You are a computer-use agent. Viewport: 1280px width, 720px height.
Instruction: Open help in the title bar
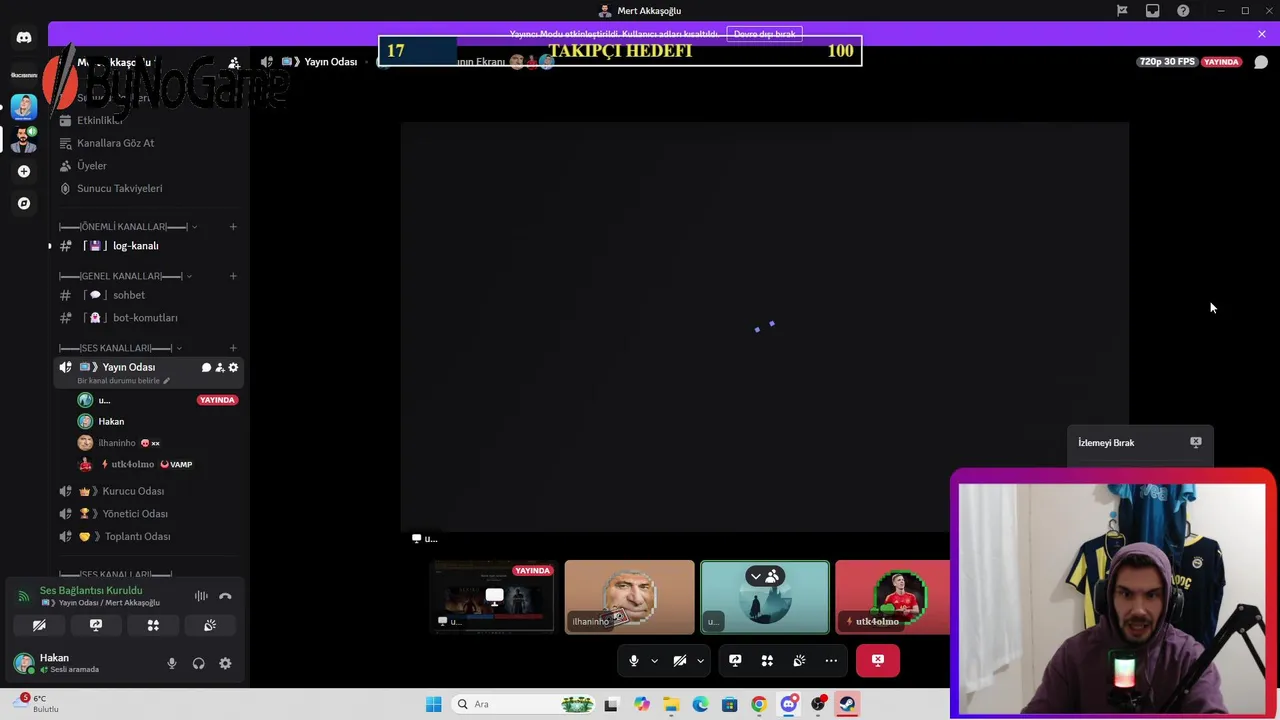click(x=1183, y=11)
